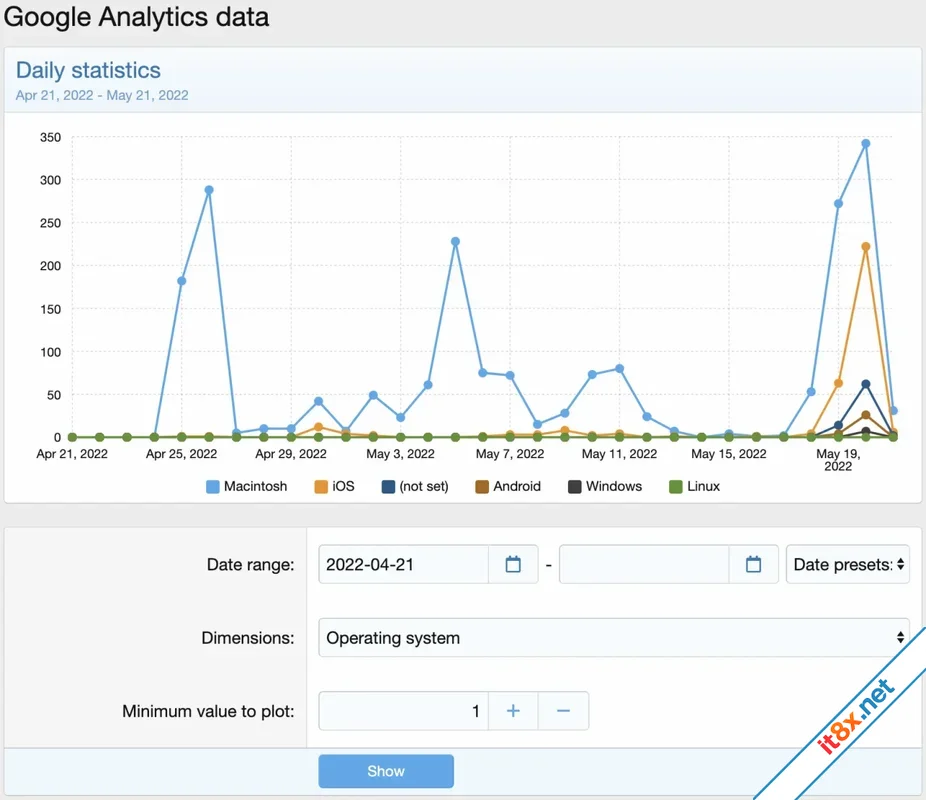Toggle Android series in chart legend
Viewport: 926px width, 800px height.
tap(508, 486)
